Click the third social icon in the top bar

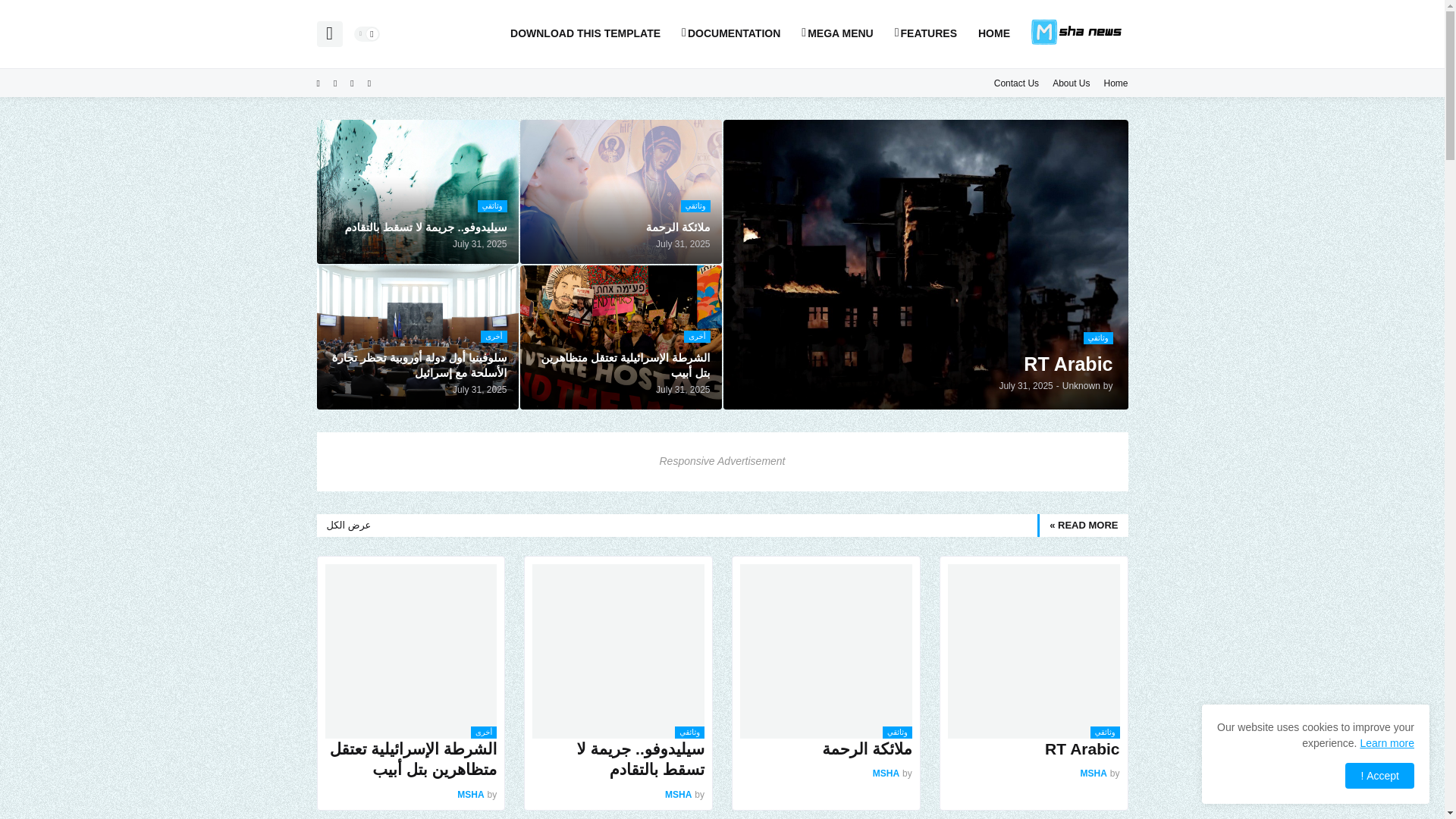(x=352, y=83)
